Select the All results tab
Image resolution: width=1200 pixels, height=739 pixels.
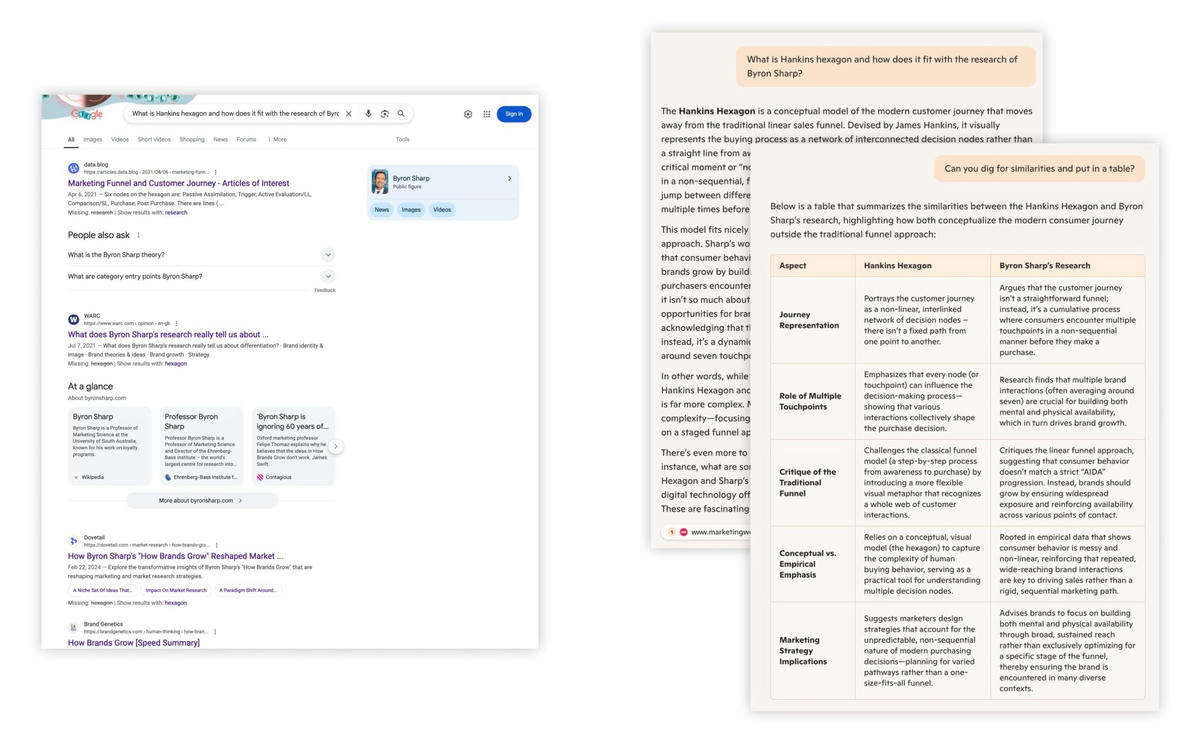click(x=71, y=139)
